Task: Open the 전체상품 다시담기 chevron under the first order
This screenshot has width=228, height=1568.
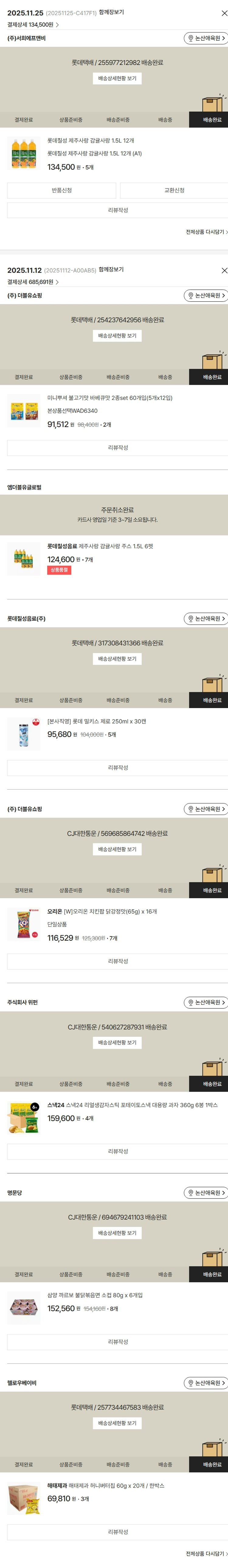Action: pyautogui.click(x=207, y=232)
